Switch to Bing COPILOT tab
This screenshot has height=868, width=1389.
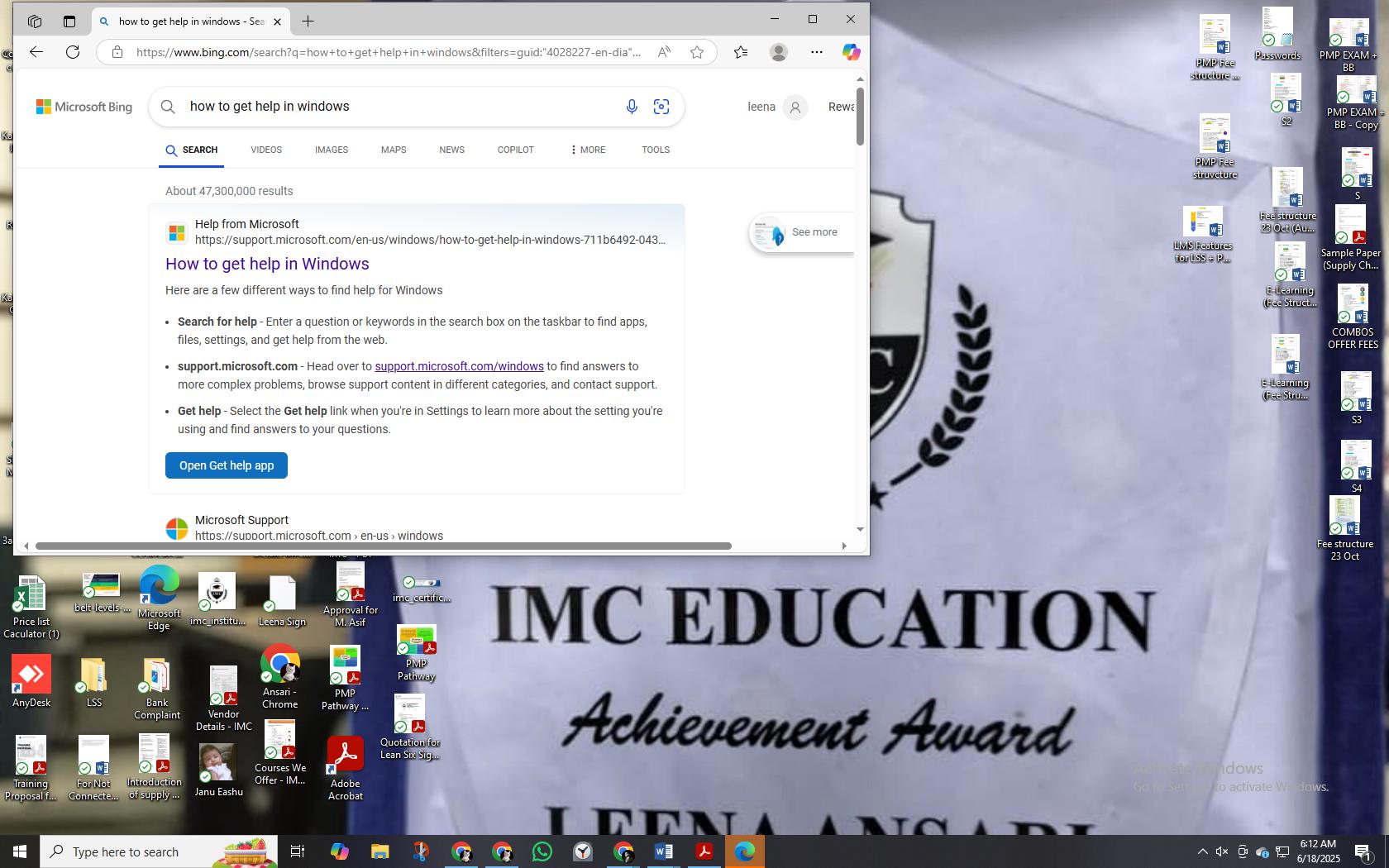[x=516, y=150]
